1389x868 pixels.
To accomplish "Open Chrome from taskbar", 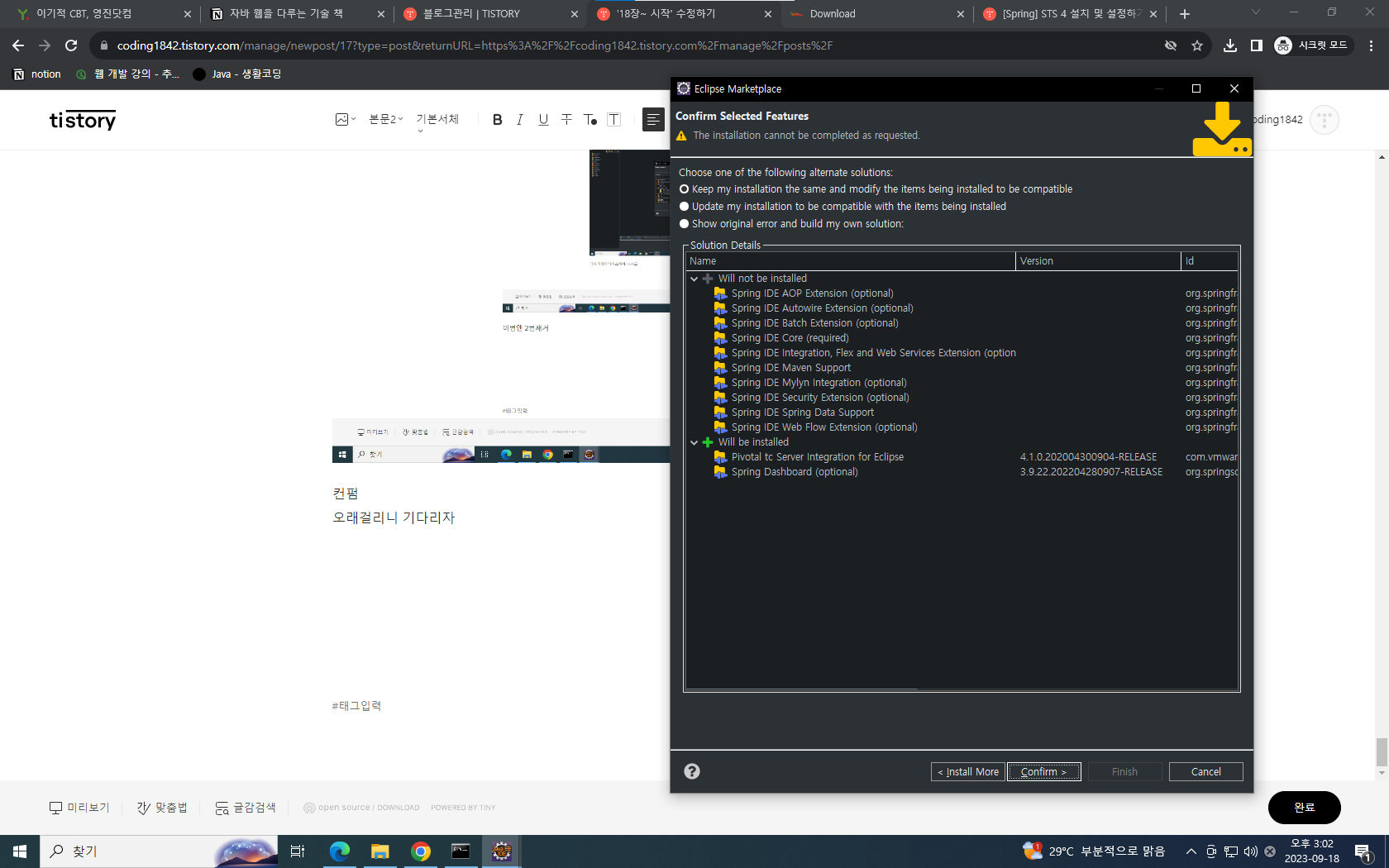I will 421,851.
